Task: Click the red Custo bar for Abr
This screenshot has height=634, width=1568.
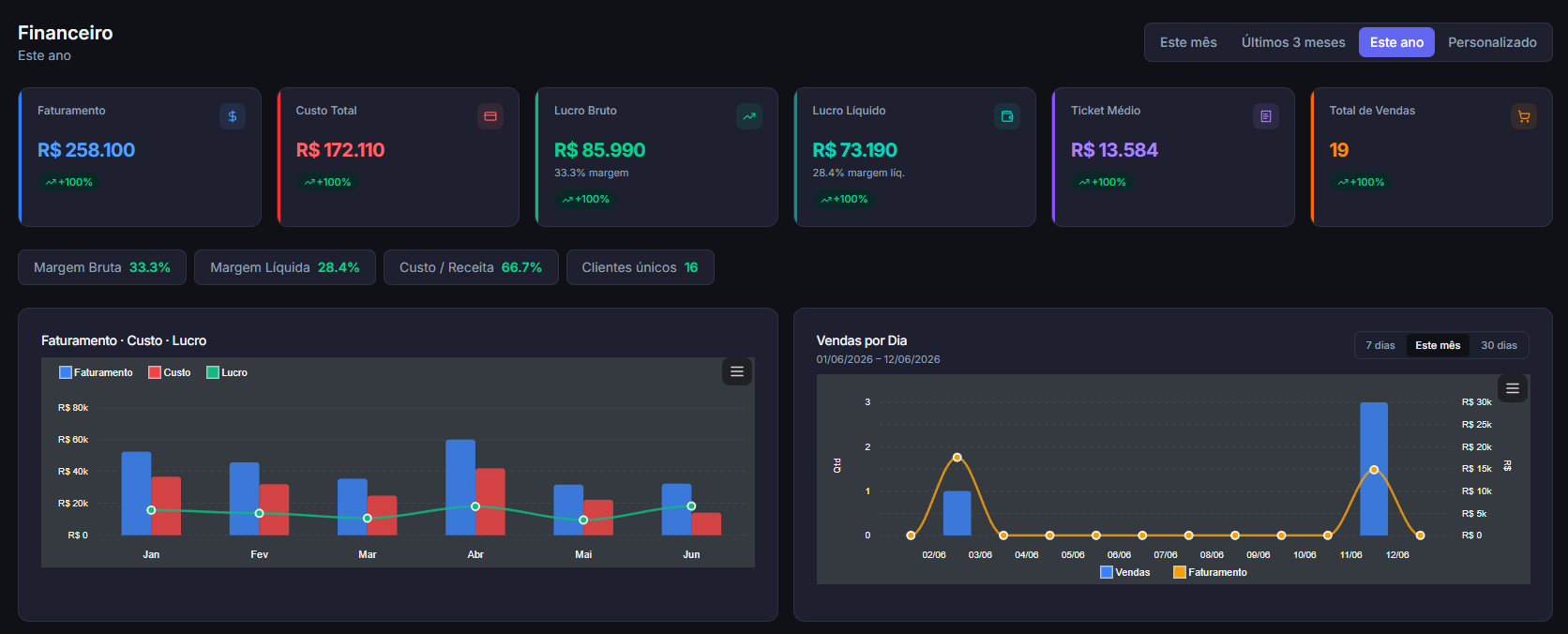Action: (490, 502)
